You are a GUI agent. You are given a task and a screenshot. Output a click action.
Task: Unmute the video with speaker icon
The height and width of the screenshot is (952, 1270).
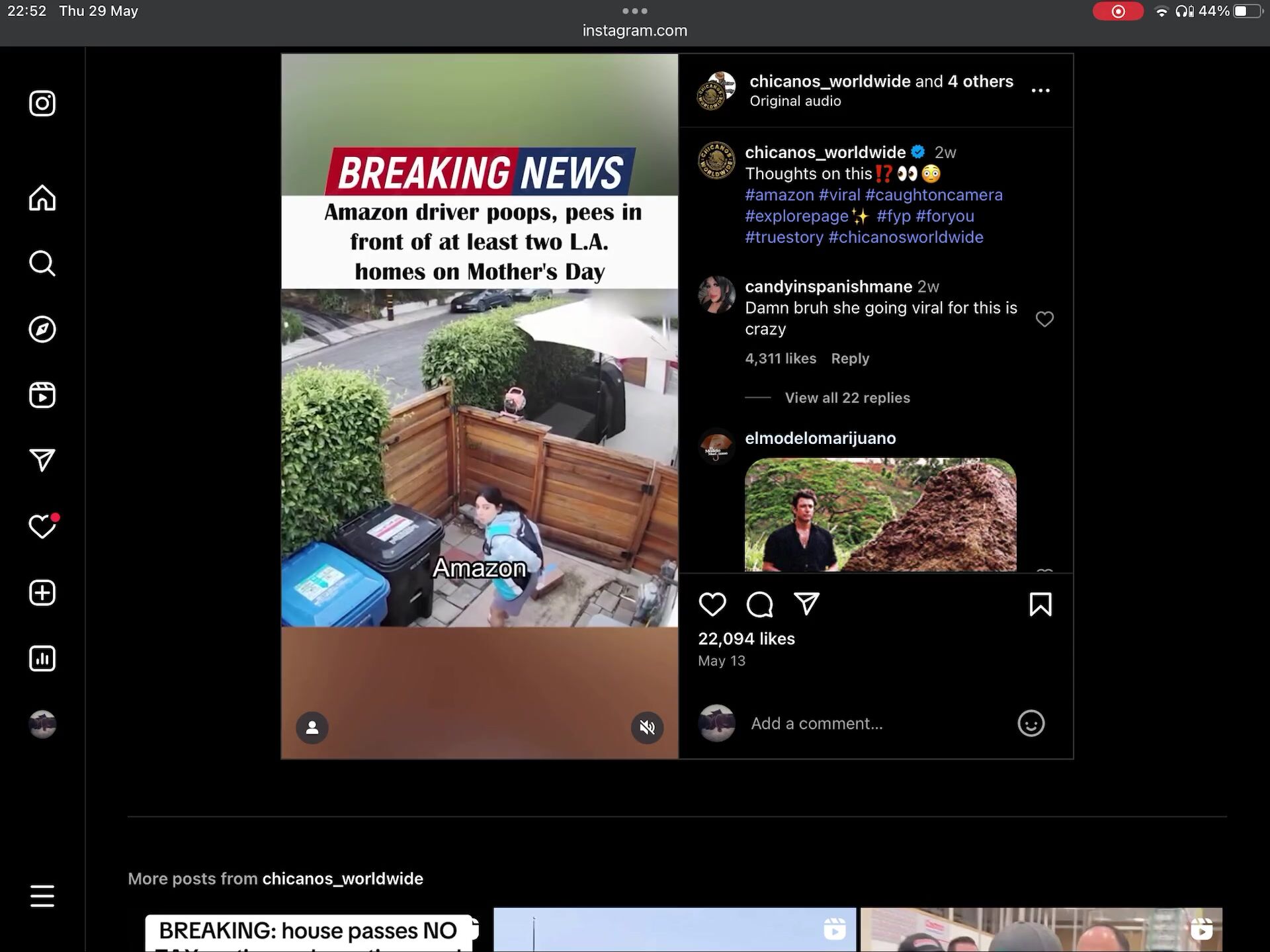tap(647, 728)
